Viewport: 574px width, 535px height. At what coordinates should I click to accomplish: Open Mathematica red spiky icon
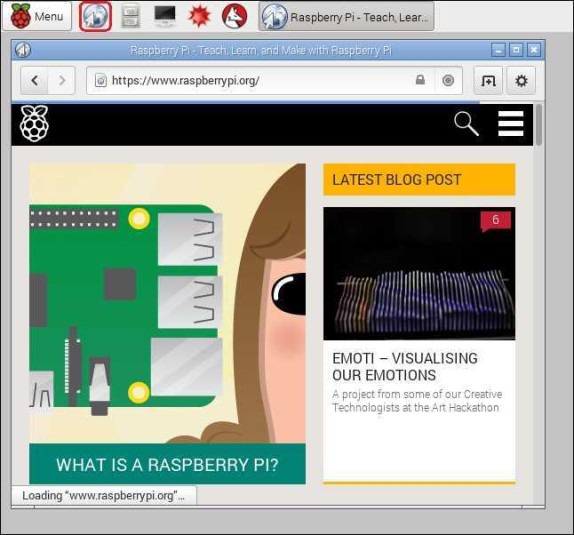tap(199, 16)
